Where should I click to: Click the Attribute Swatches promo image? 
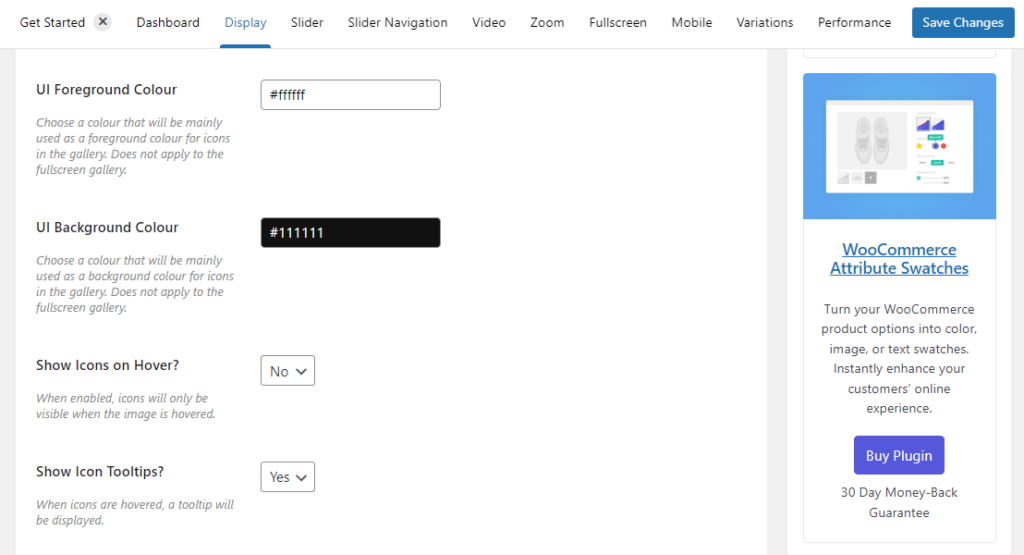click(x=899, y=146)
